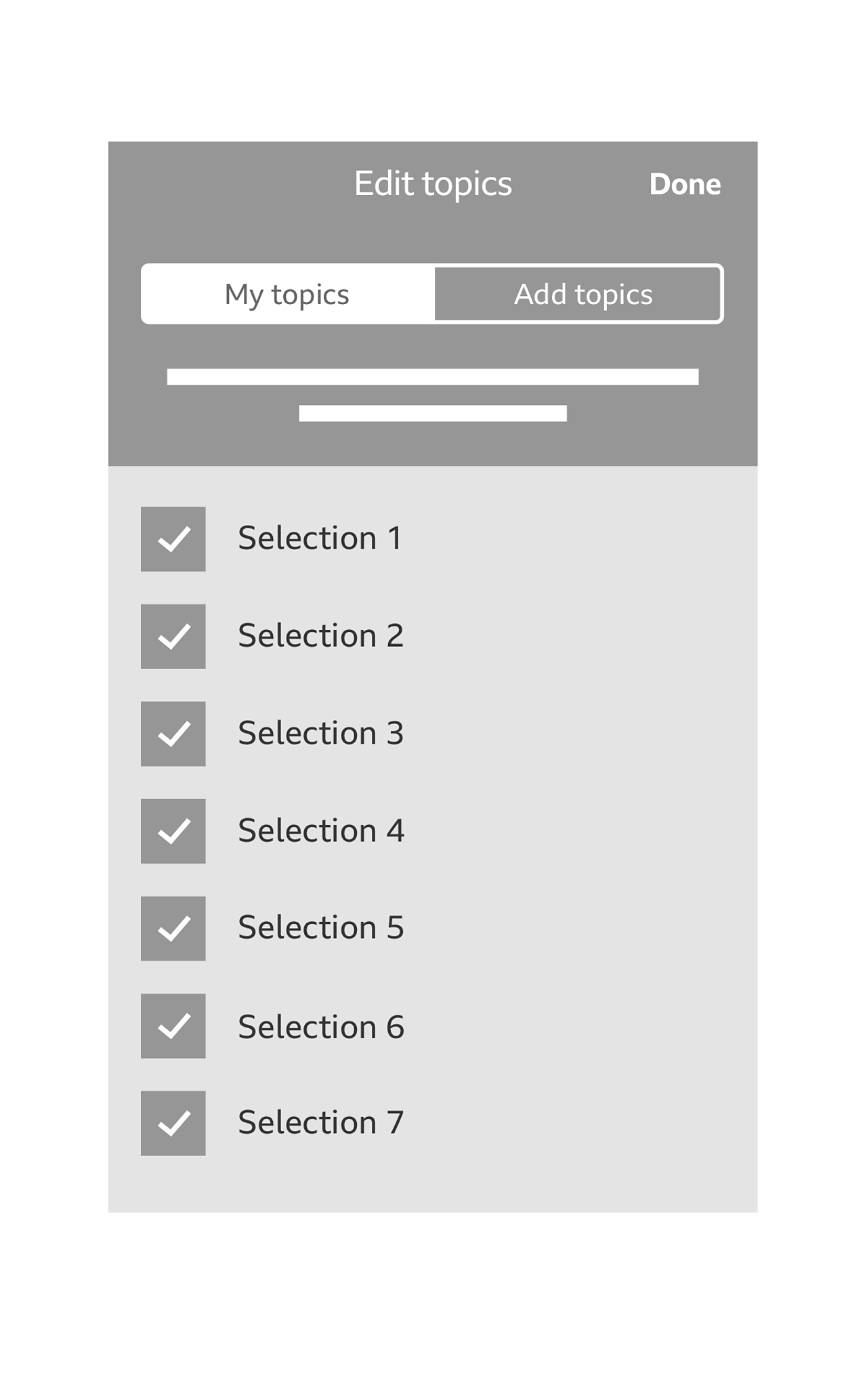
Task: Turn off the Selection 7 checkbox
Action: point(173,1123)
